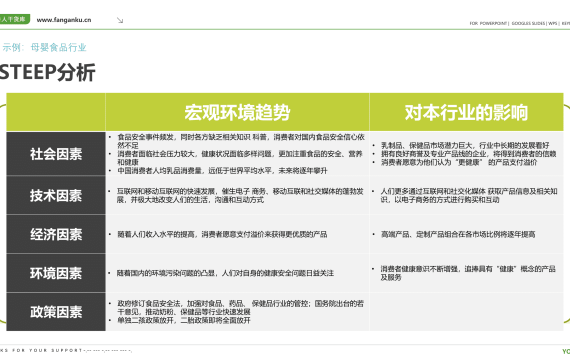Click the GOOGLES SLIDES text in header

529,23
